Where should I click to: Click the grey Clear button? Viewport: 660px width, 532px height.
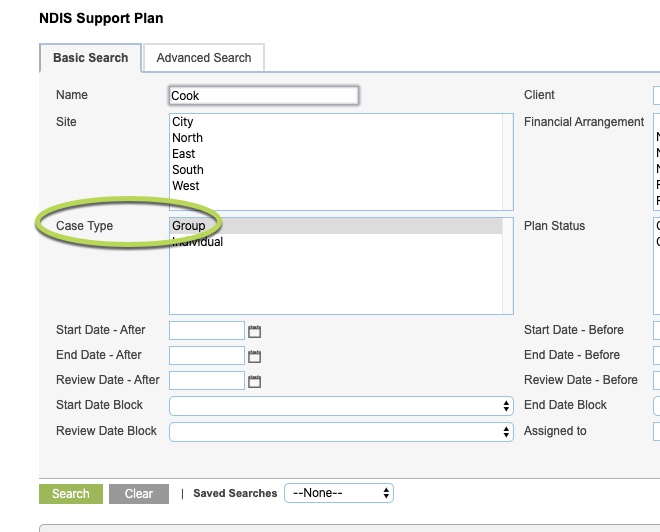(139, 494)
